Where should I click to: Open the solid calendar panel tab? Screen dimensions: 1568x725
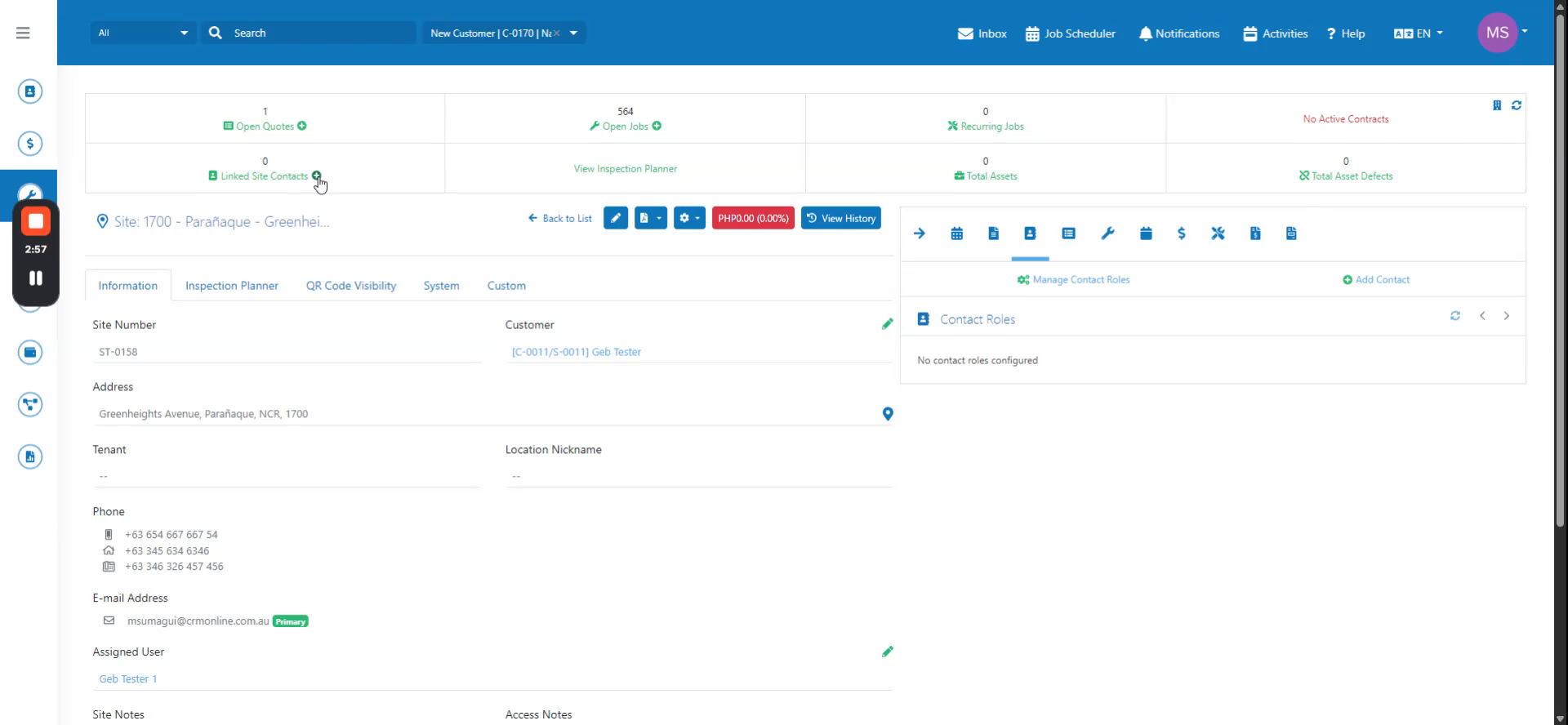[1146, 234]
